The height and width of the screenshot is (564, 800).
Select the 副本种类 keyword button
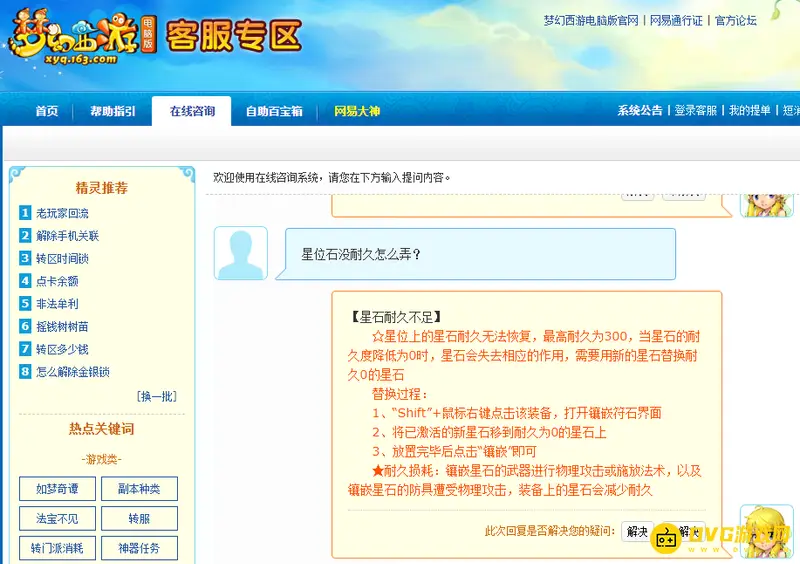tap(139, 489)
